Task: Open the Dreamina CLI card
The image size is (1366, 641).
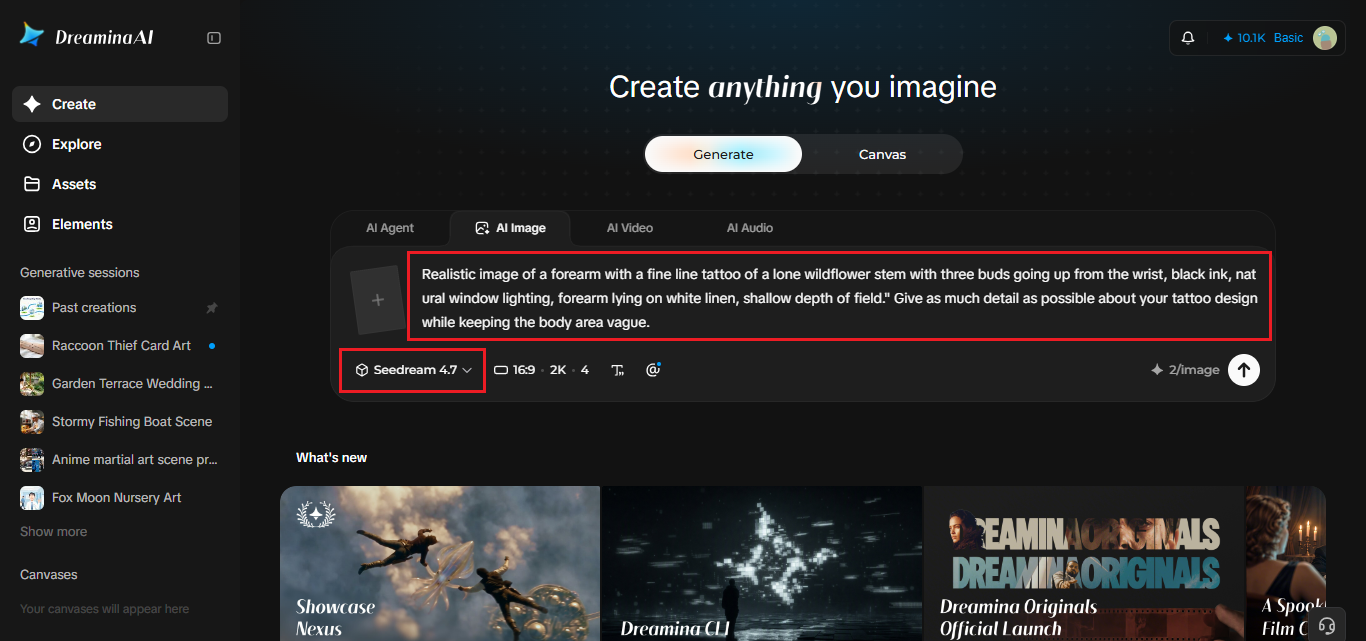Action: tap(762, 563)
